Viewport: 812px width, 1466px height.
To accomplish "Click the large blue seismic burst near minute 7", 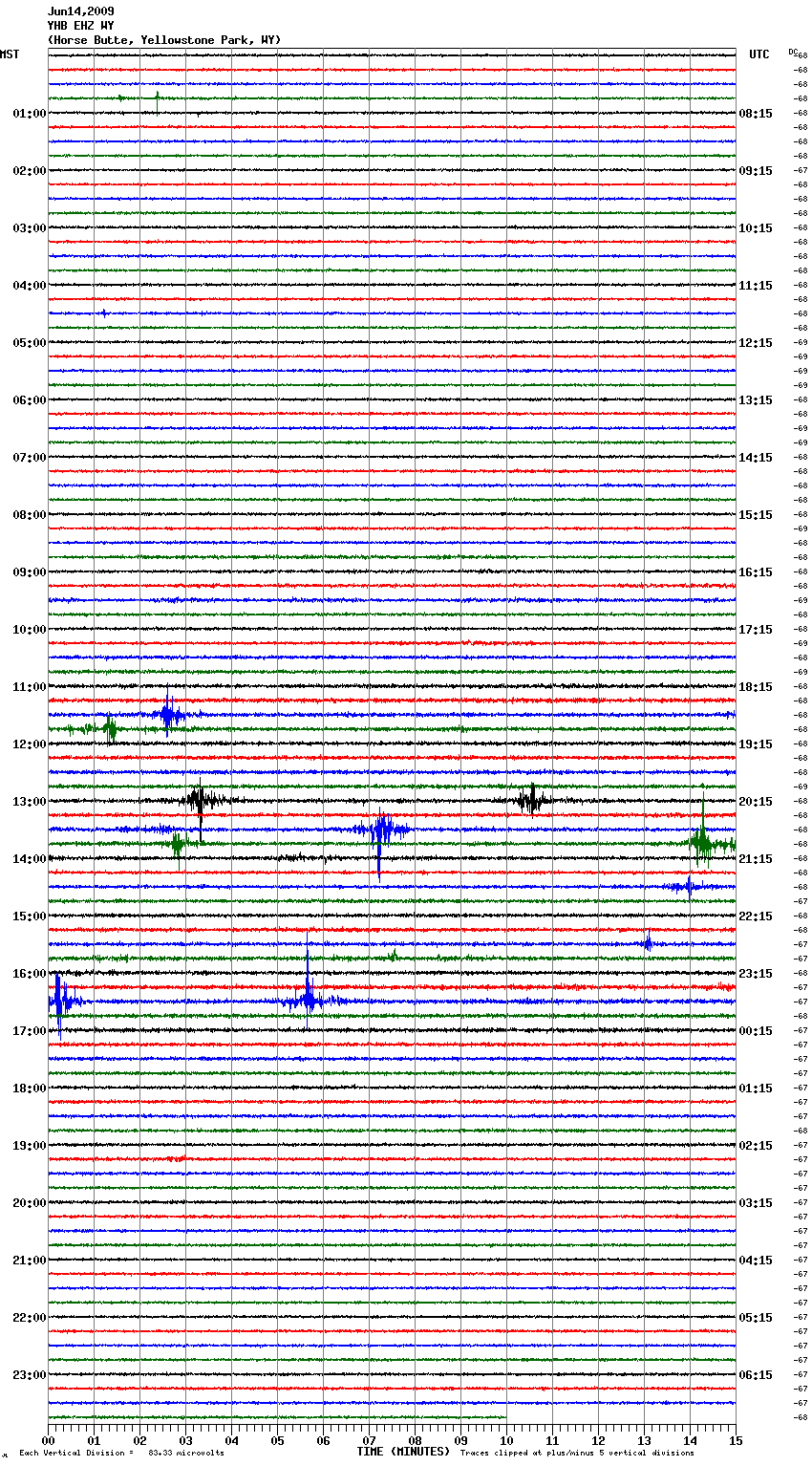I will tap(380, 831).
